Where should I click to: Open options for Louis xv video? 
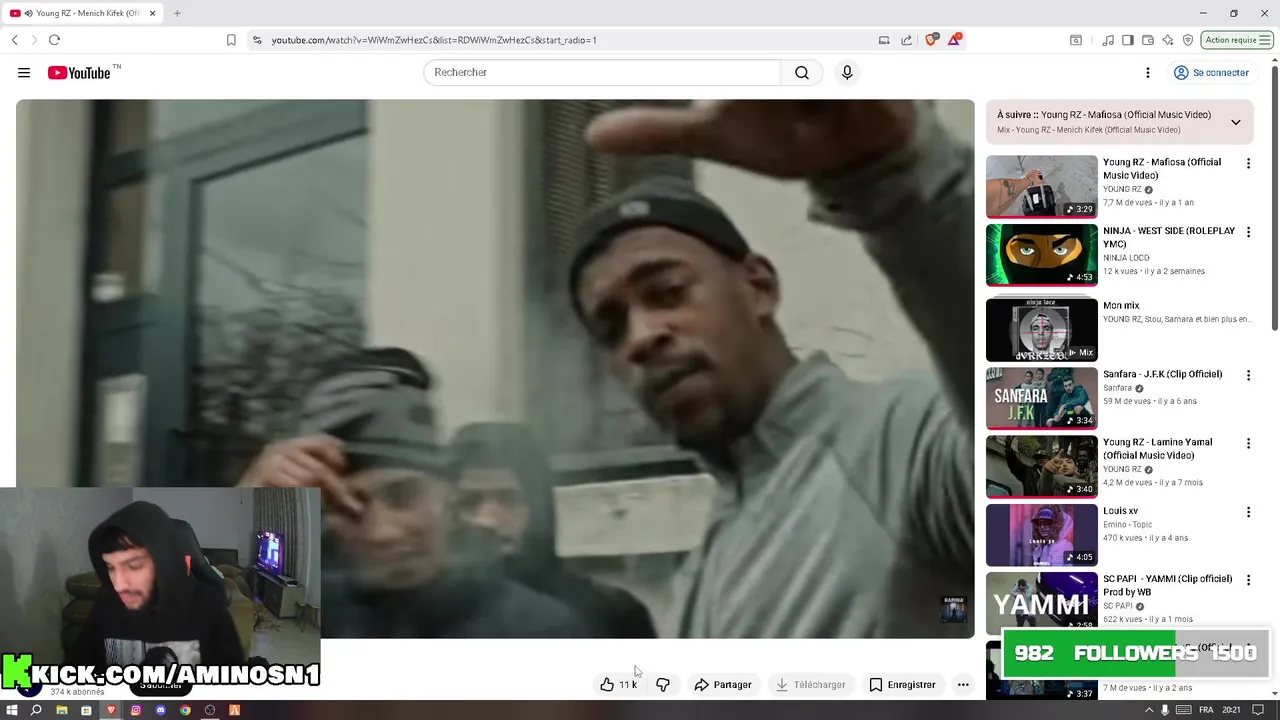pos(1248,512)
